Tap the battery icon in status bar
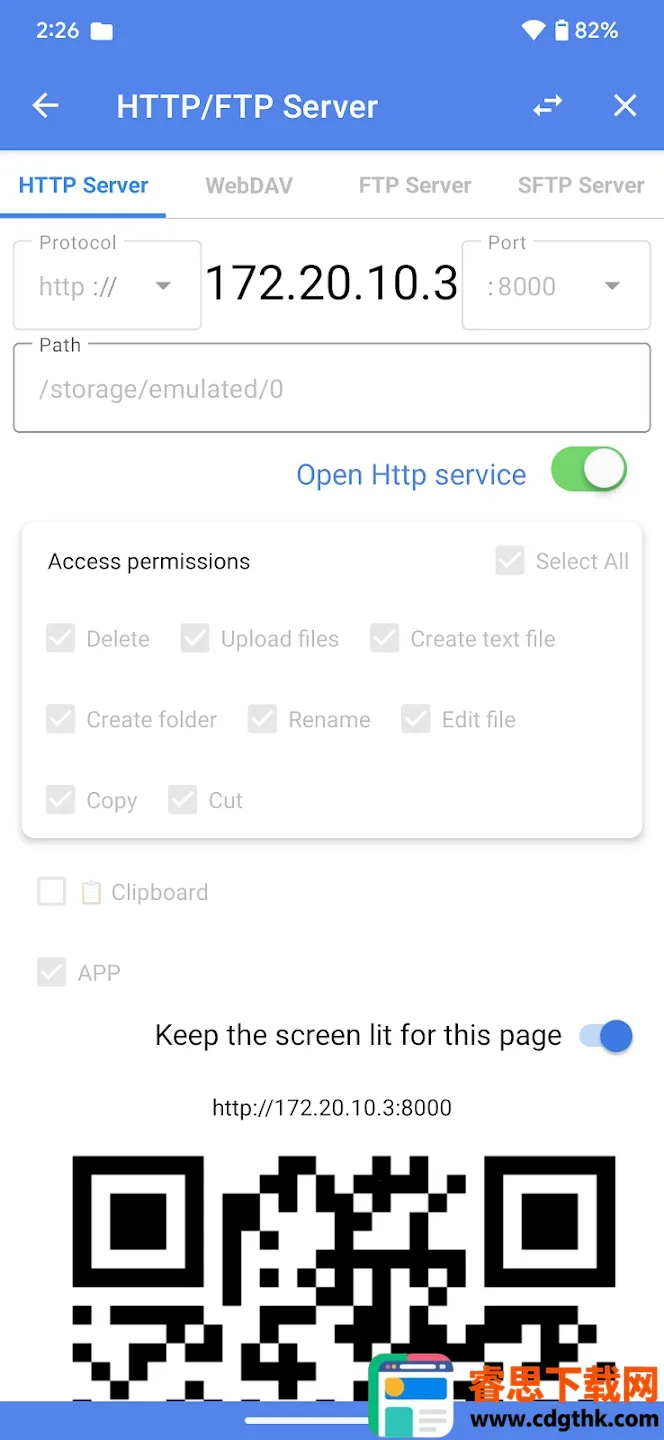The image size is (664, 1440). click(561, 31)
